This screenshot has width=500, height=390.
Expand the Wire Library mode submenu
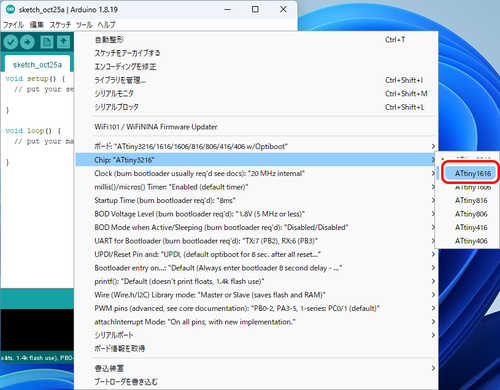coord(256,295)
